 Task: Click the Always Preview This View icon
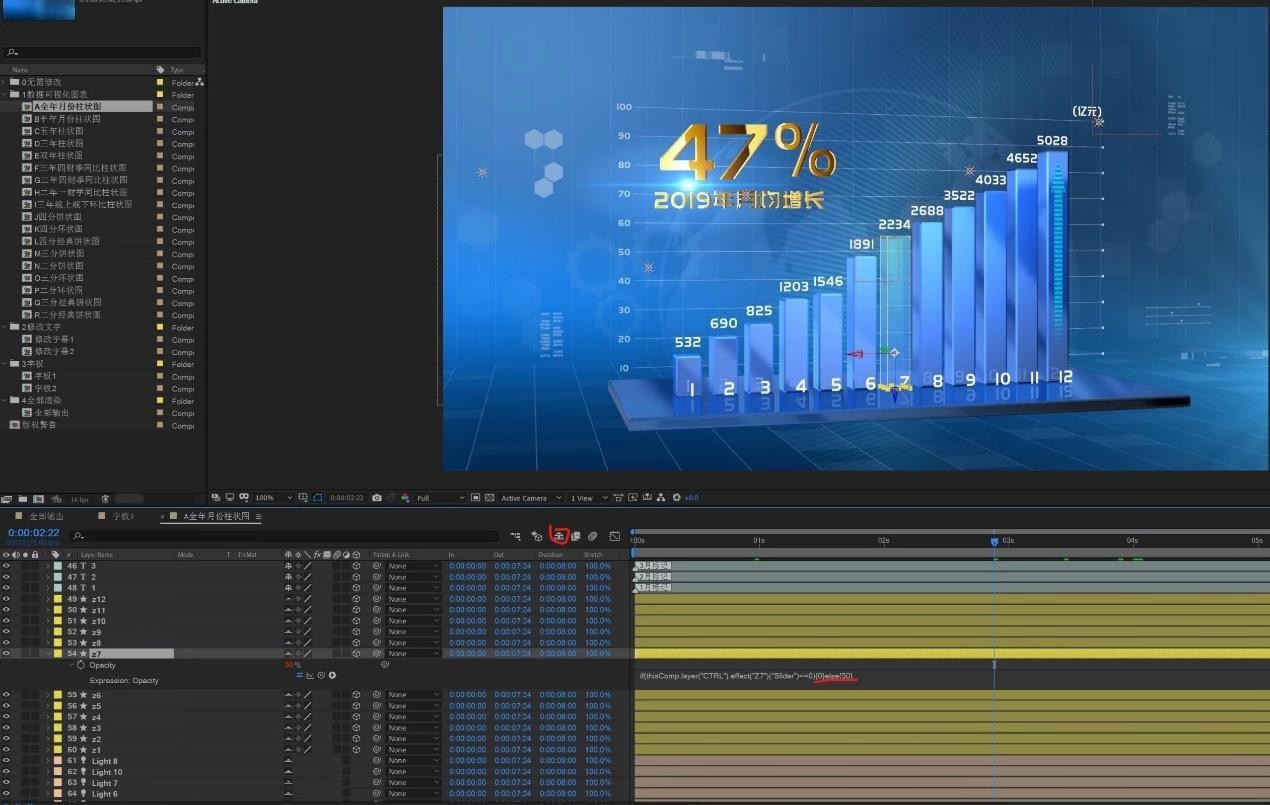[216, 497]
